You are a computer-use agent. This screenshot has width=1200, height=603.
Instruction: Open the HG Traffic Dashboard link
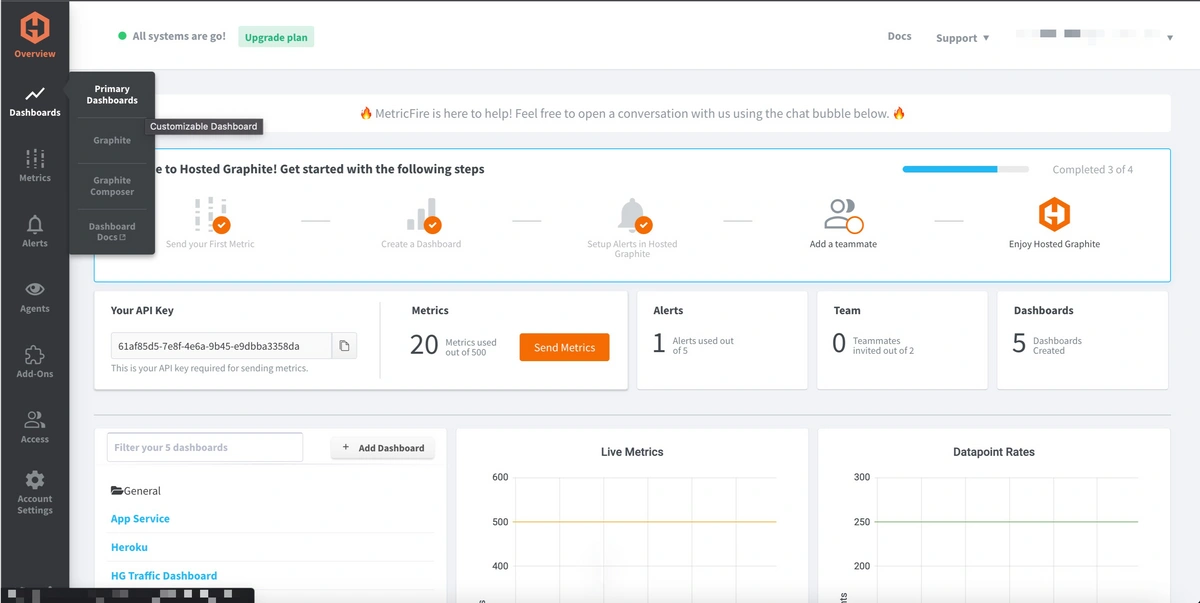point(164,576)
